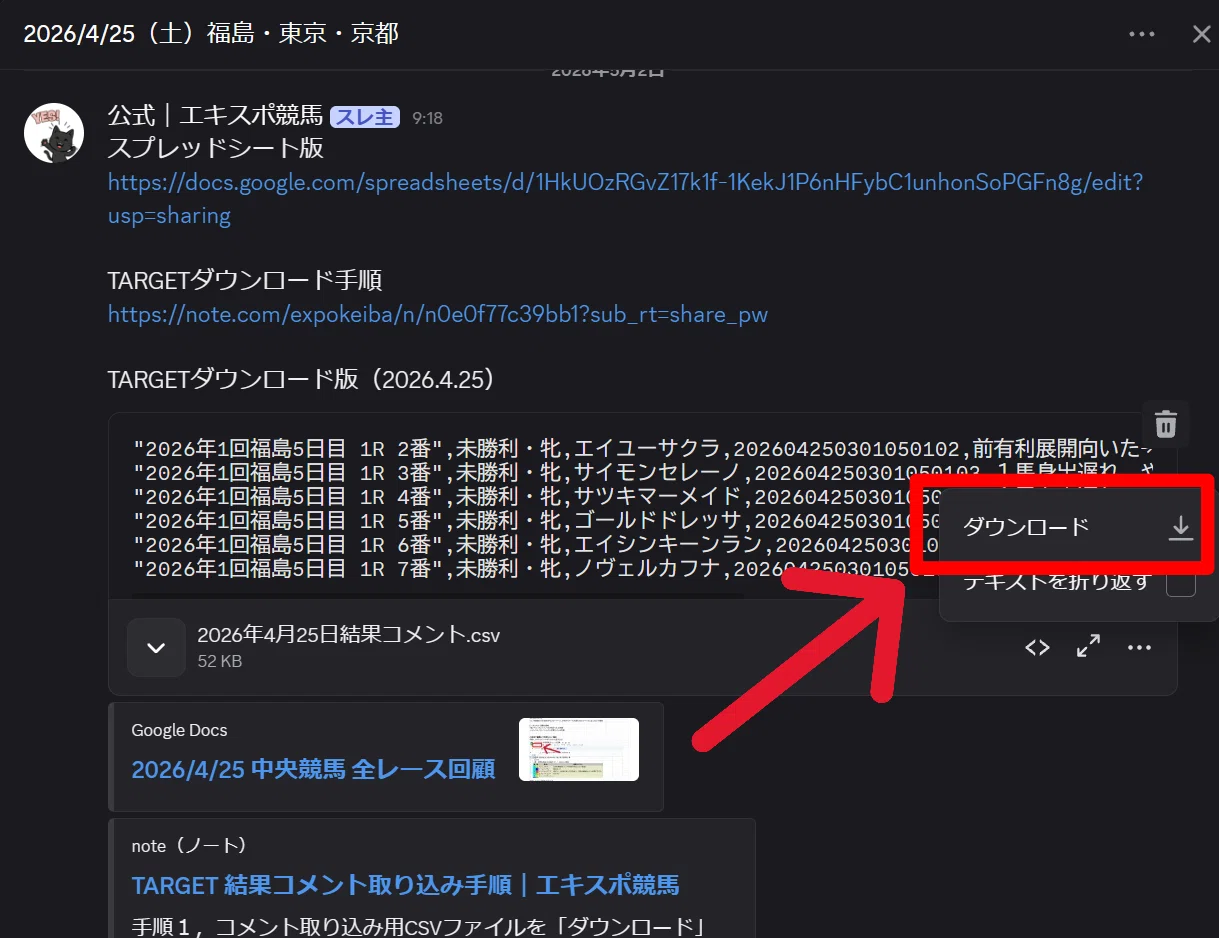This screenshot has height=938, width=1219.
Task: Open the Google Sheets docs.google.com link
Action: click(625, 199)
